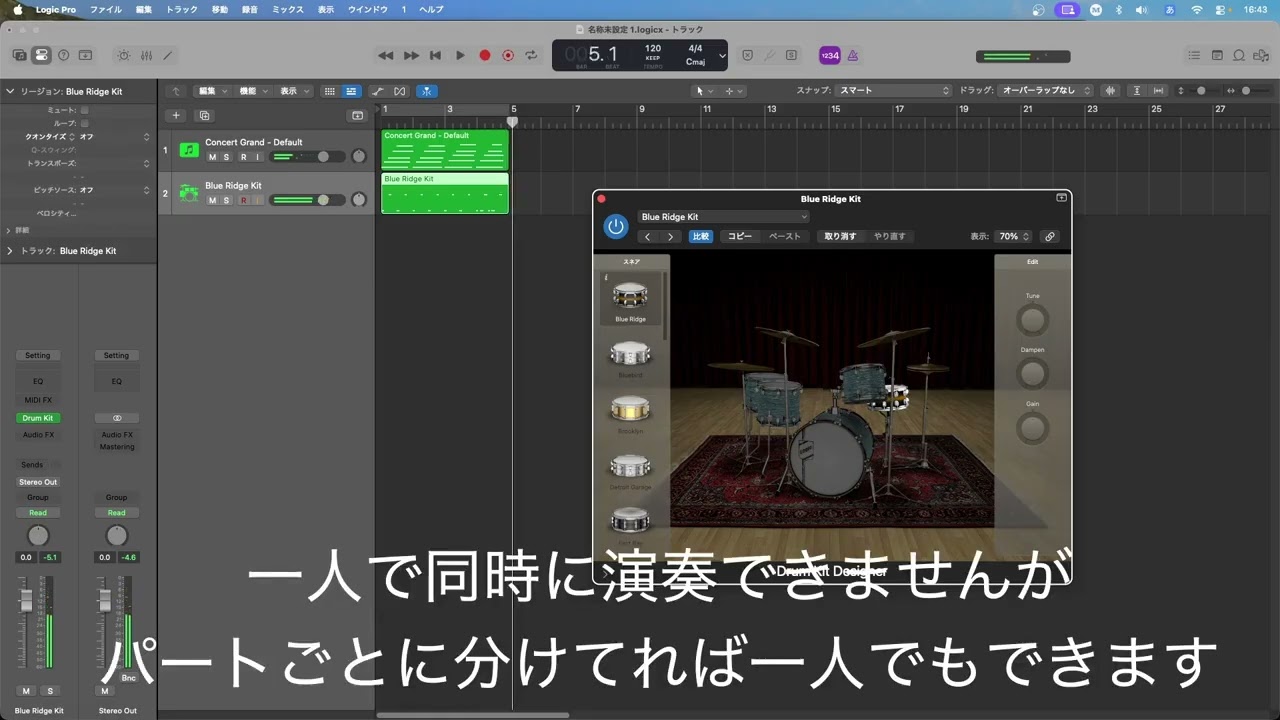This screenshot has height=720, width=1280.
Task: Open the Blue Ridge Kit preset dropdown
Action: pyautogui.click(x=723, y=217)
